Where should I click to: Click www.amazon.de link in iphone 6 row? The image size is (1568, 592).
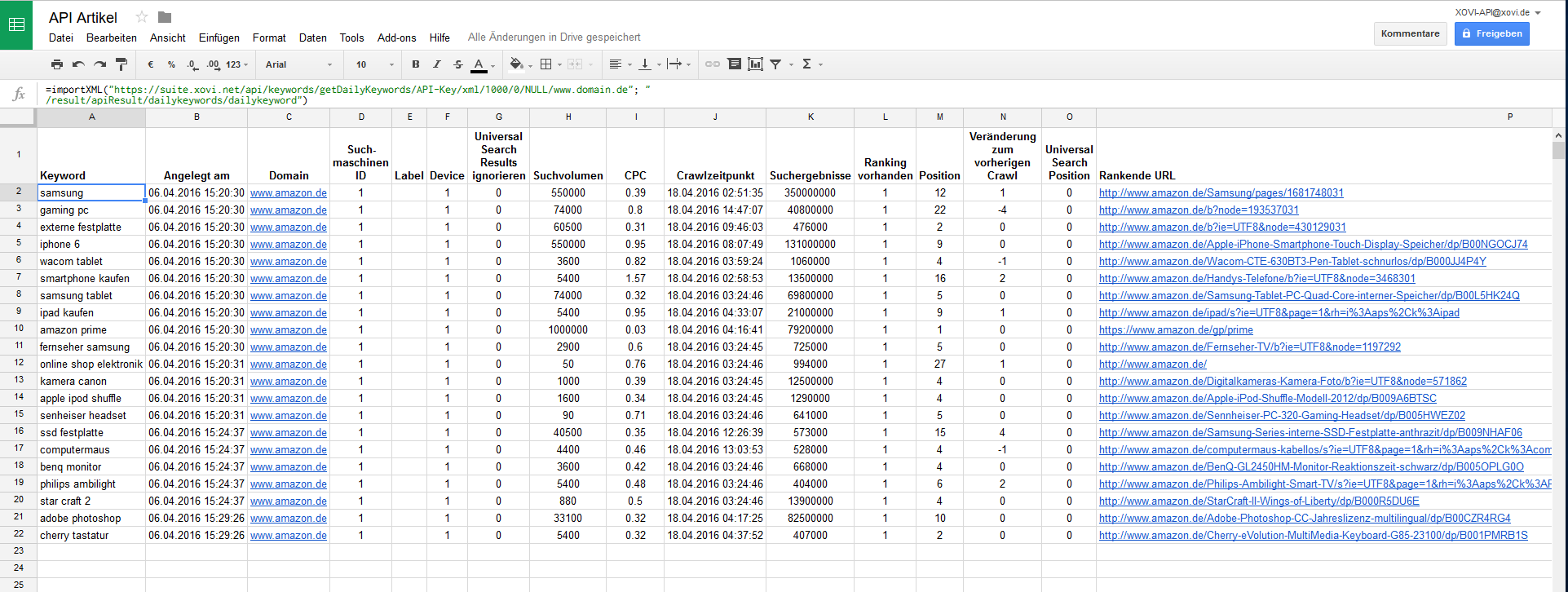[289, 245]
